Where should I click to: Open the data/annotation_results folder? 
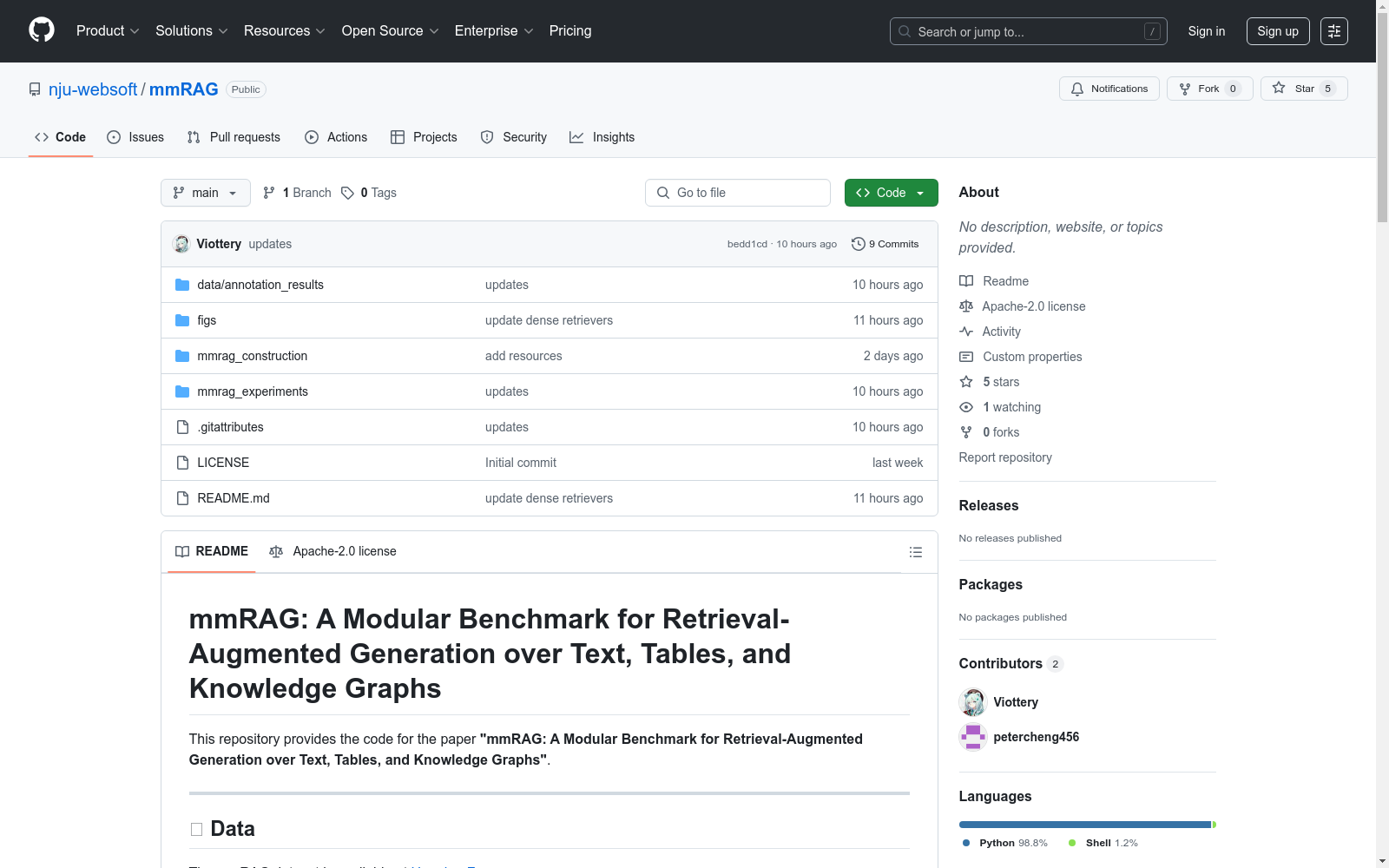click(260, 285)
